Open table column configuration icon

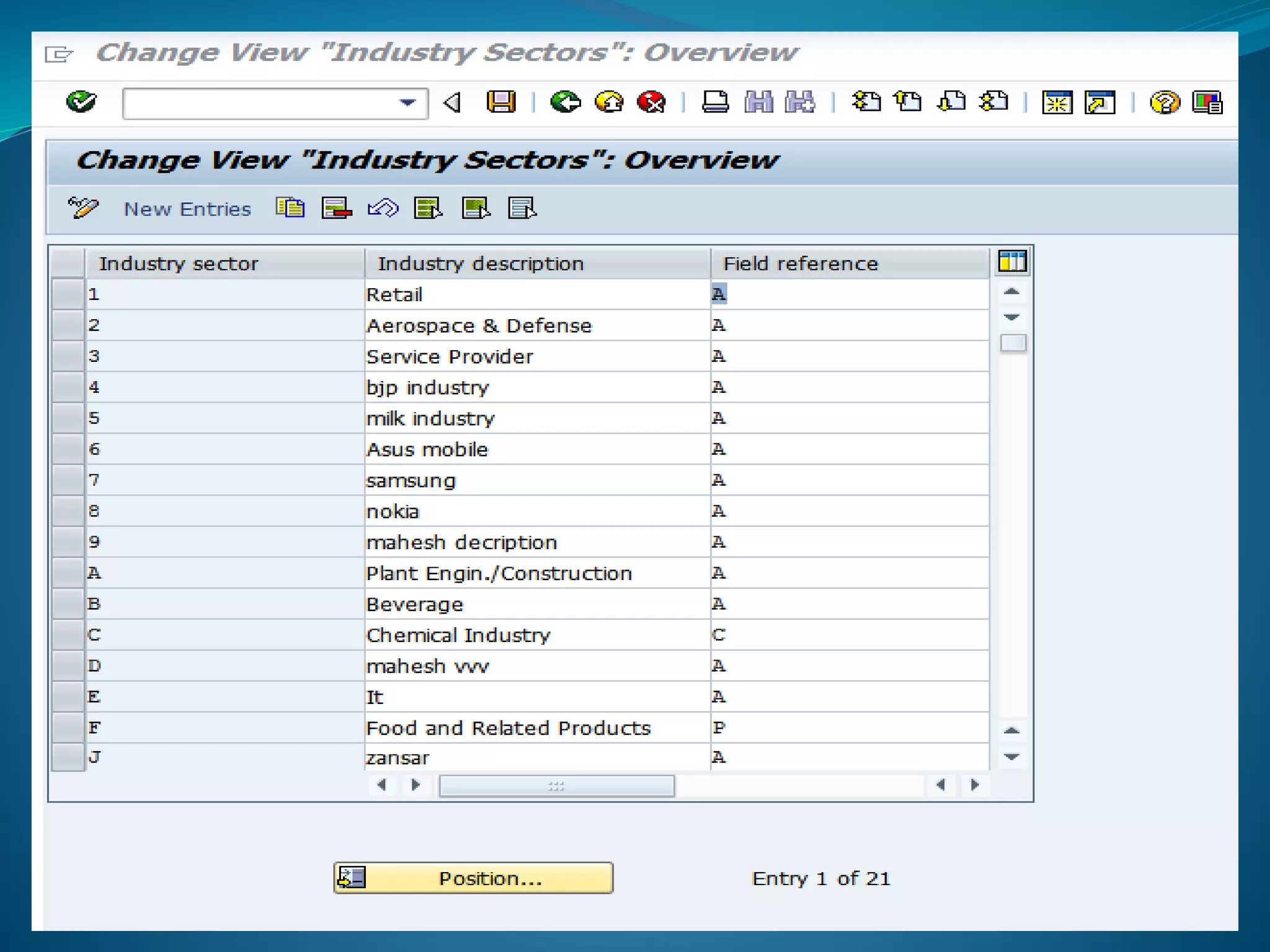point(1012,262)
